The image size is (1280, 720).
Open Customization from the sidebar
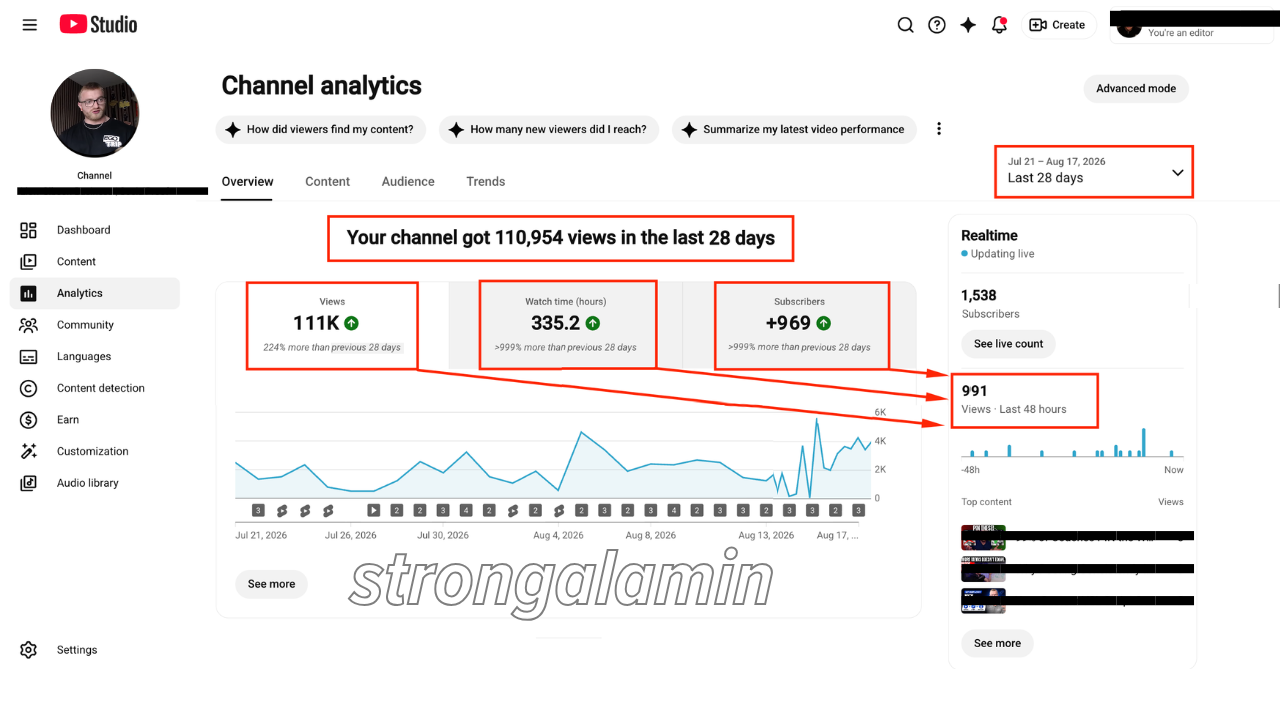click(95, 451)
